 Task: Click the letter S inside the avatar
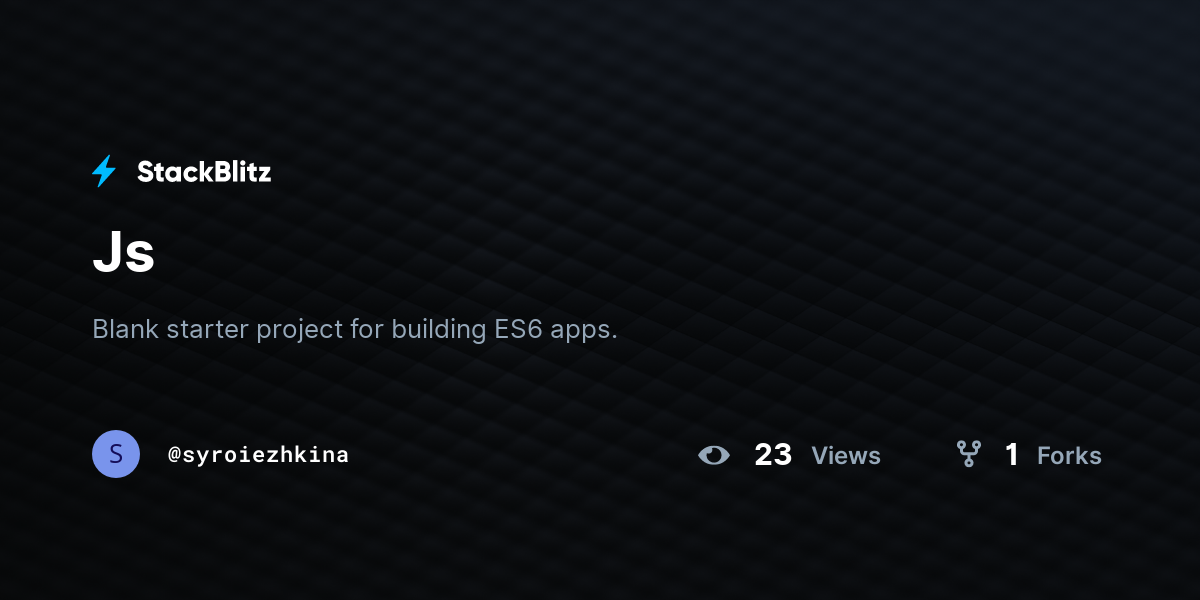[x=116, y=454]
